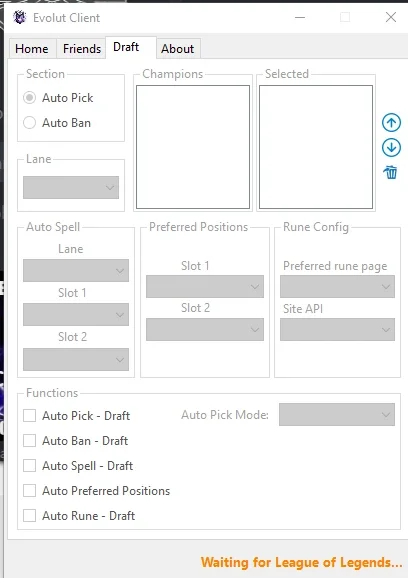The image size is (408, 578).
Task: Switch to the Home tab
Action: coord(32,49)
